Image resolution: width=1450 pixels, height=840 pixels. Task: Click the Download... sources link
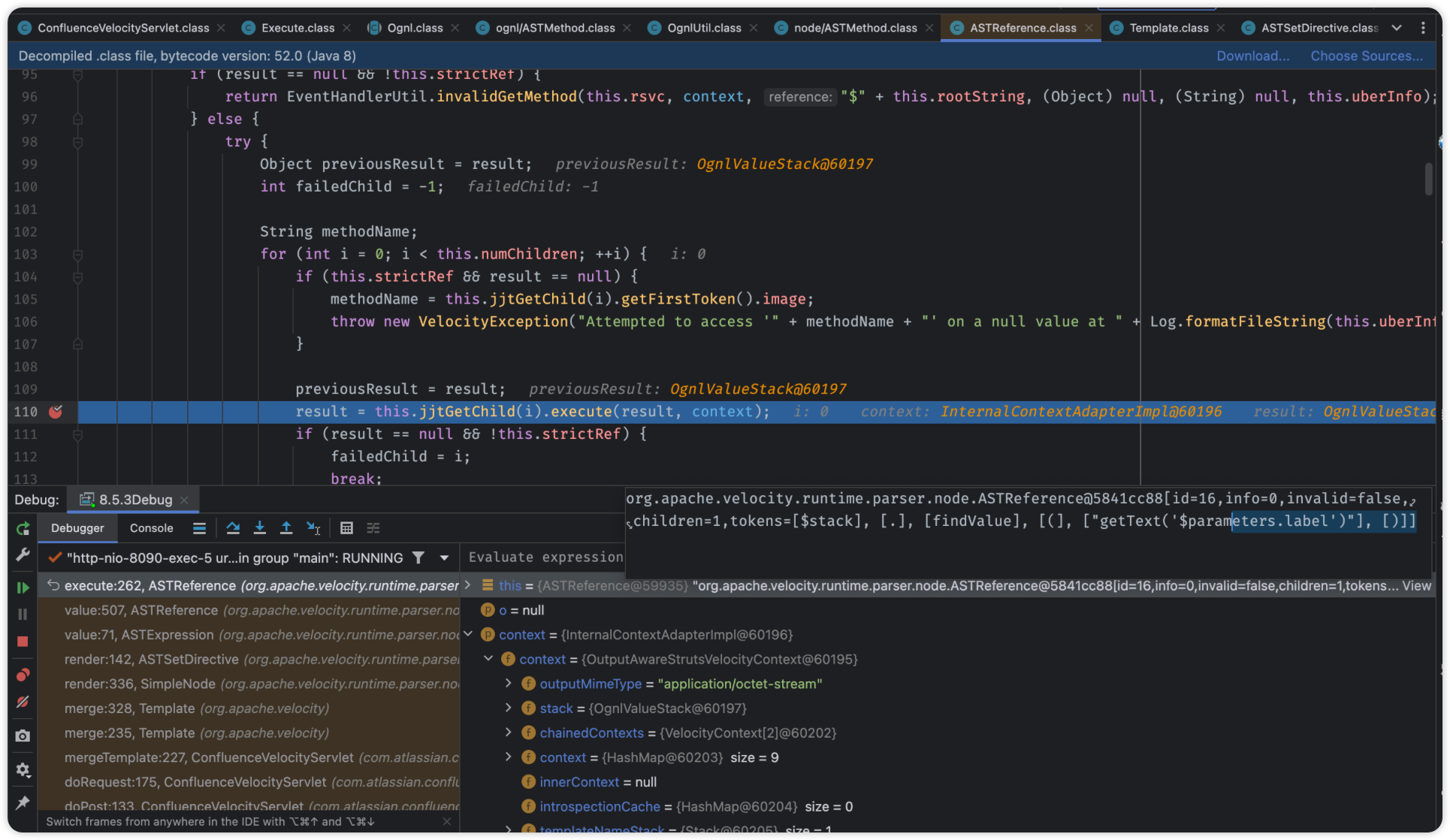(1252, 56)
